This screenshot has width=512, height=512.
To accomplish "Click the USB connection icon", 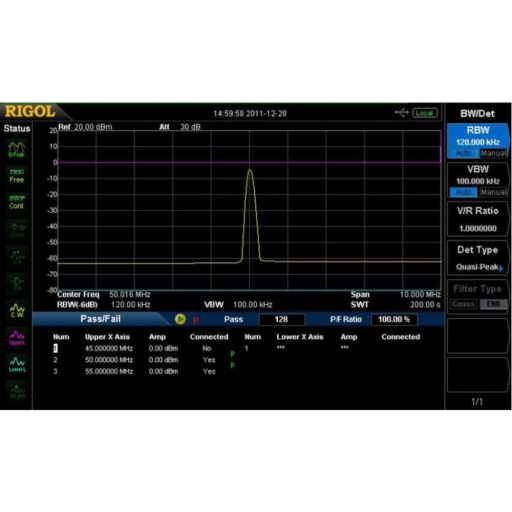I will click(402, 113).
